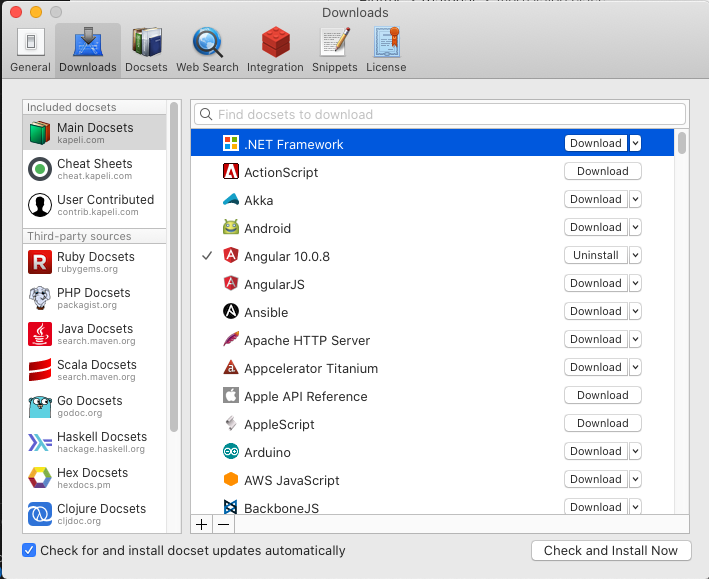Click the ActionScript Adobe icon
Viewport: 709px width, 579px height.
click(x=231, y=171)
